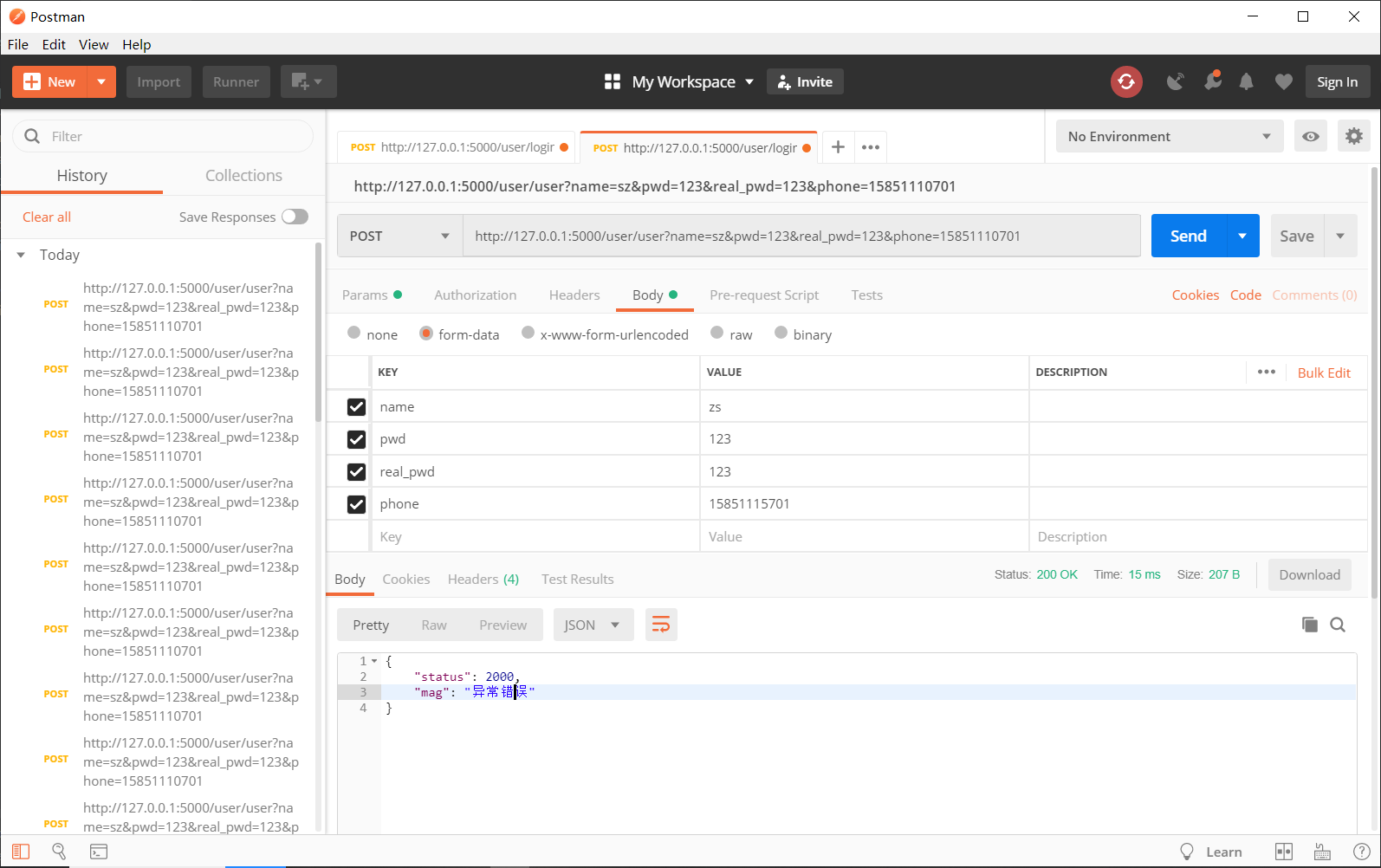Image resolution: width=1381 pixels, height=868 pixels.
Task: Open the wrench settings icon
Action: click(x=1212, y=81)
